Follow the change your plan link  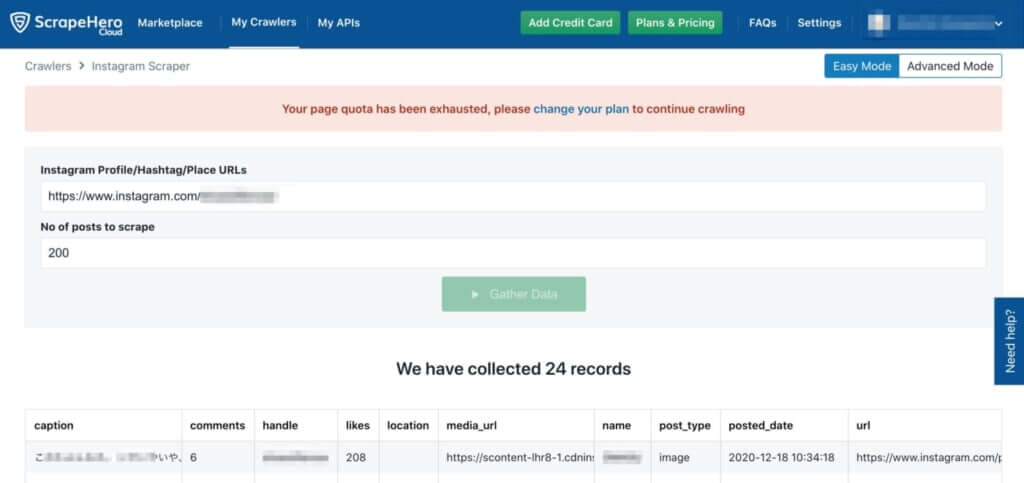pyautogui.click(x=581, y=109)
